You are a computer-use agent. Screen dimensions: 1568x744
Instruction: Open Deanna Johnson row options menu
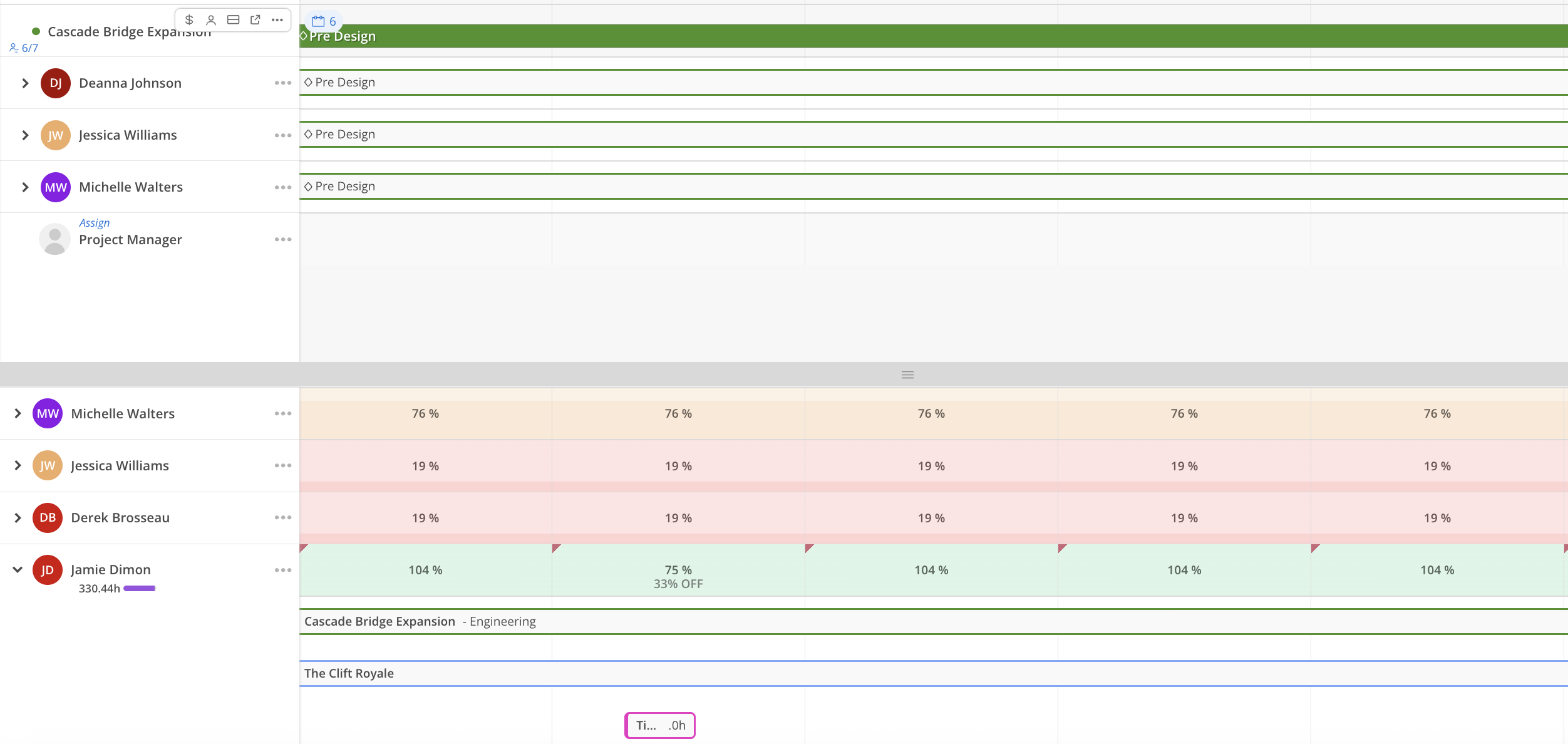point(283,83)
